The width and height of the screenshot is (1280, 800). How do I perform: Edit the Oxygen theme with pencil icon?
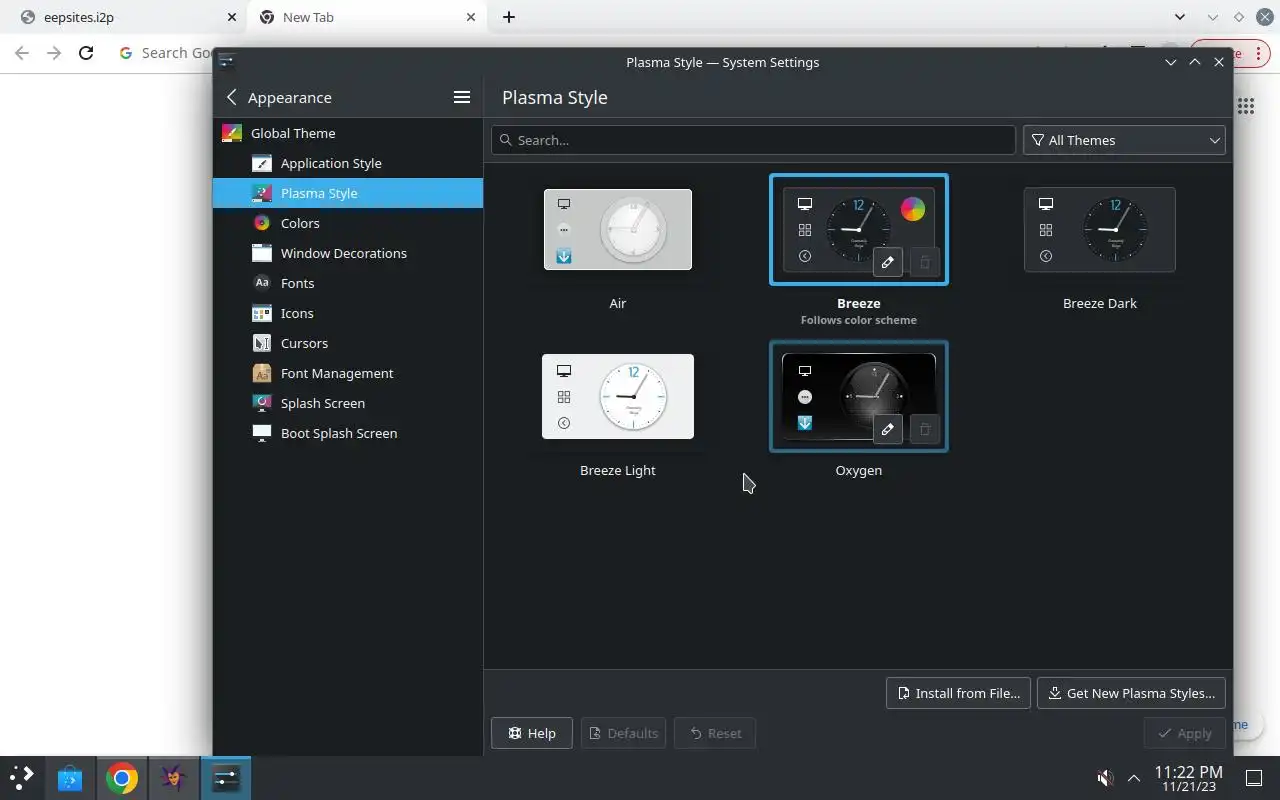[x=887, y=429]
